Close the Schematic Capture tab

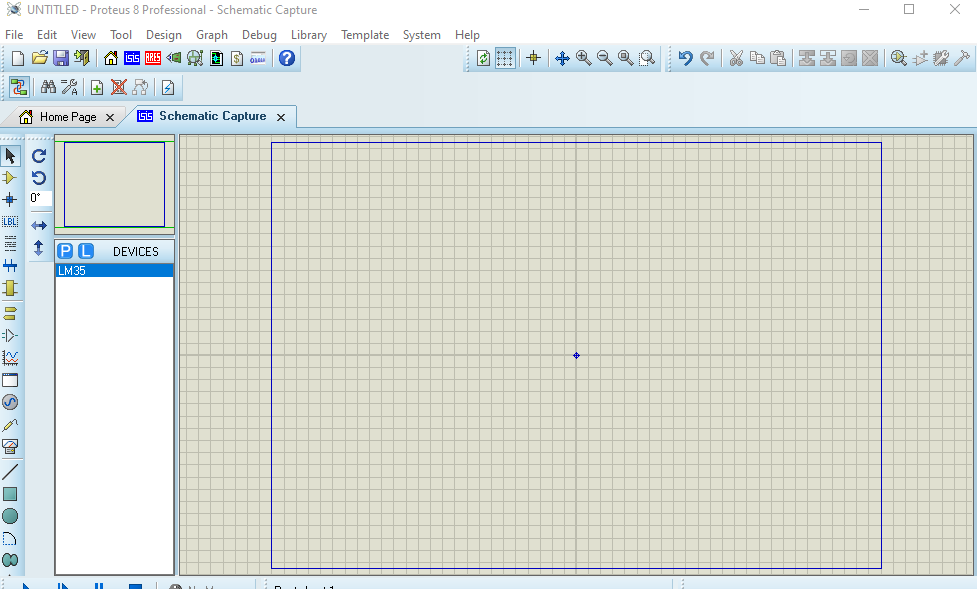[281, 117]
